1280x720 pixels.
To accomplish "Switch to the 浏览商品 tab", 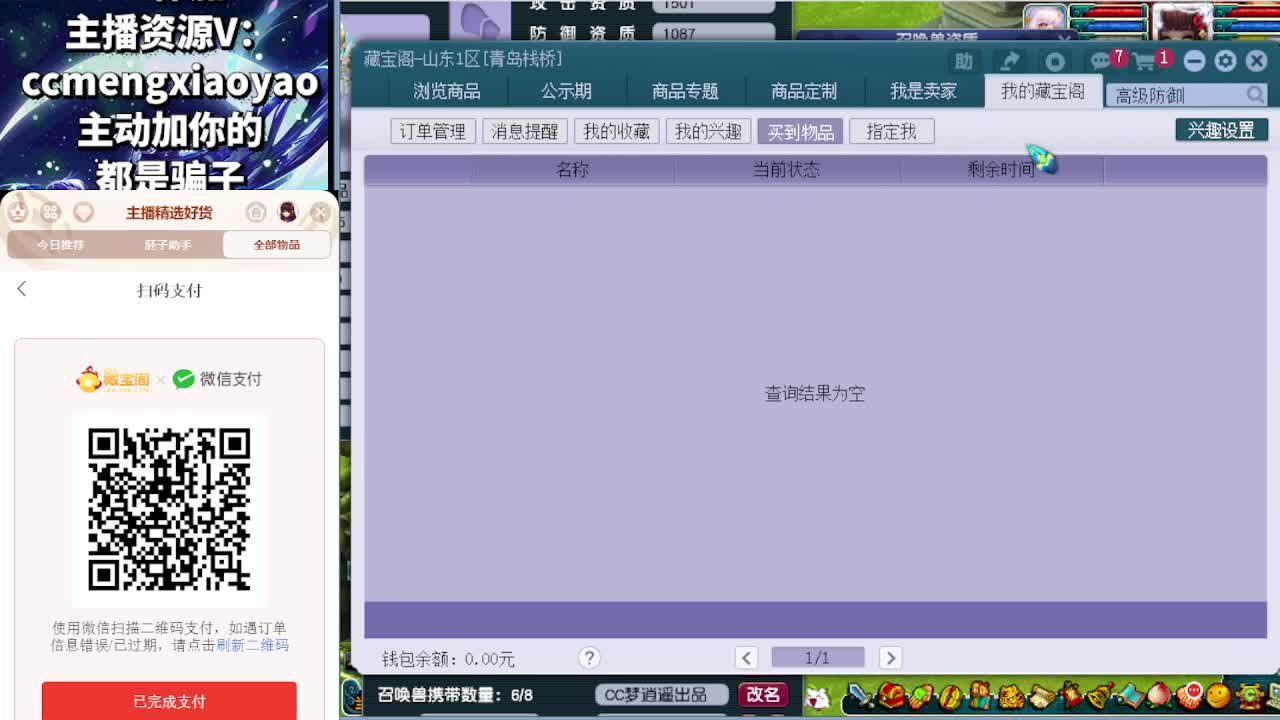I will coord(447,91).
